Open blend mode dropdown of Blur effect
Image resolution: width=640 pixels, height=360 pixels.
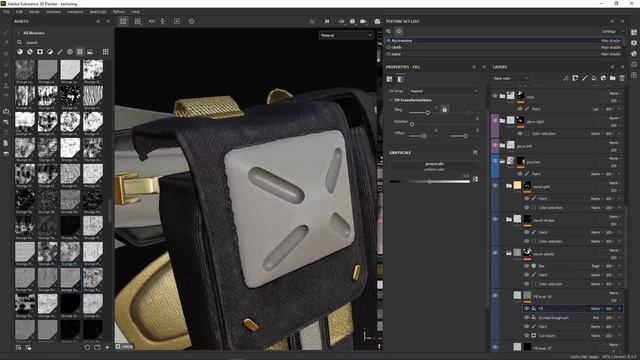coord(597,266)
